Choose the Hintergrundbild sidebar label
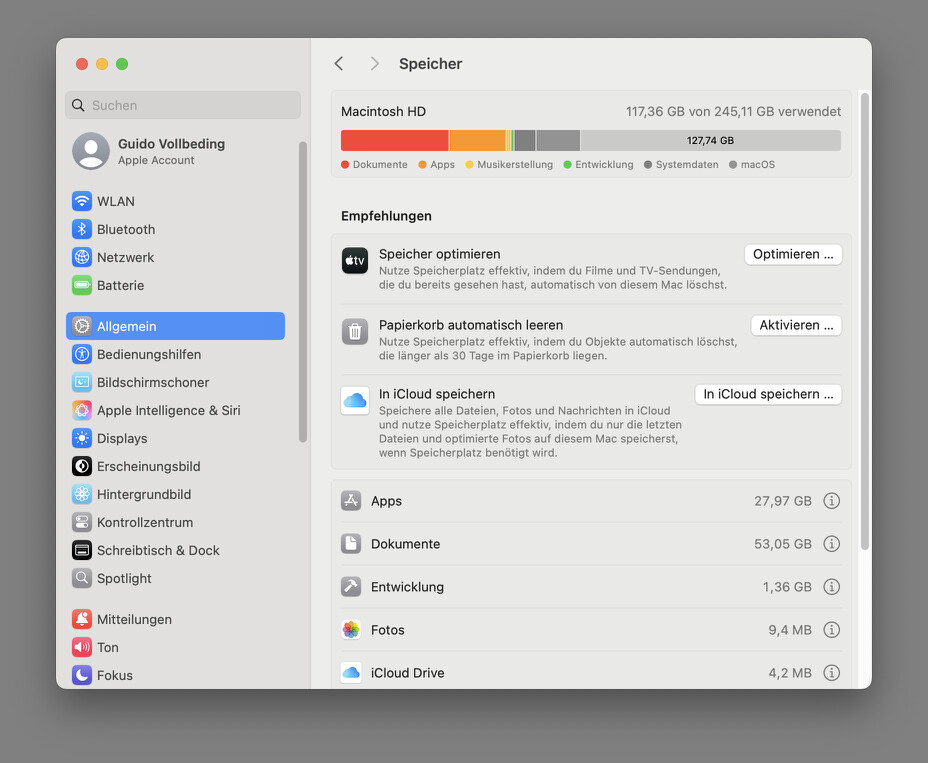928x763 pixels. pyautogui.click(x=144, y=494)
